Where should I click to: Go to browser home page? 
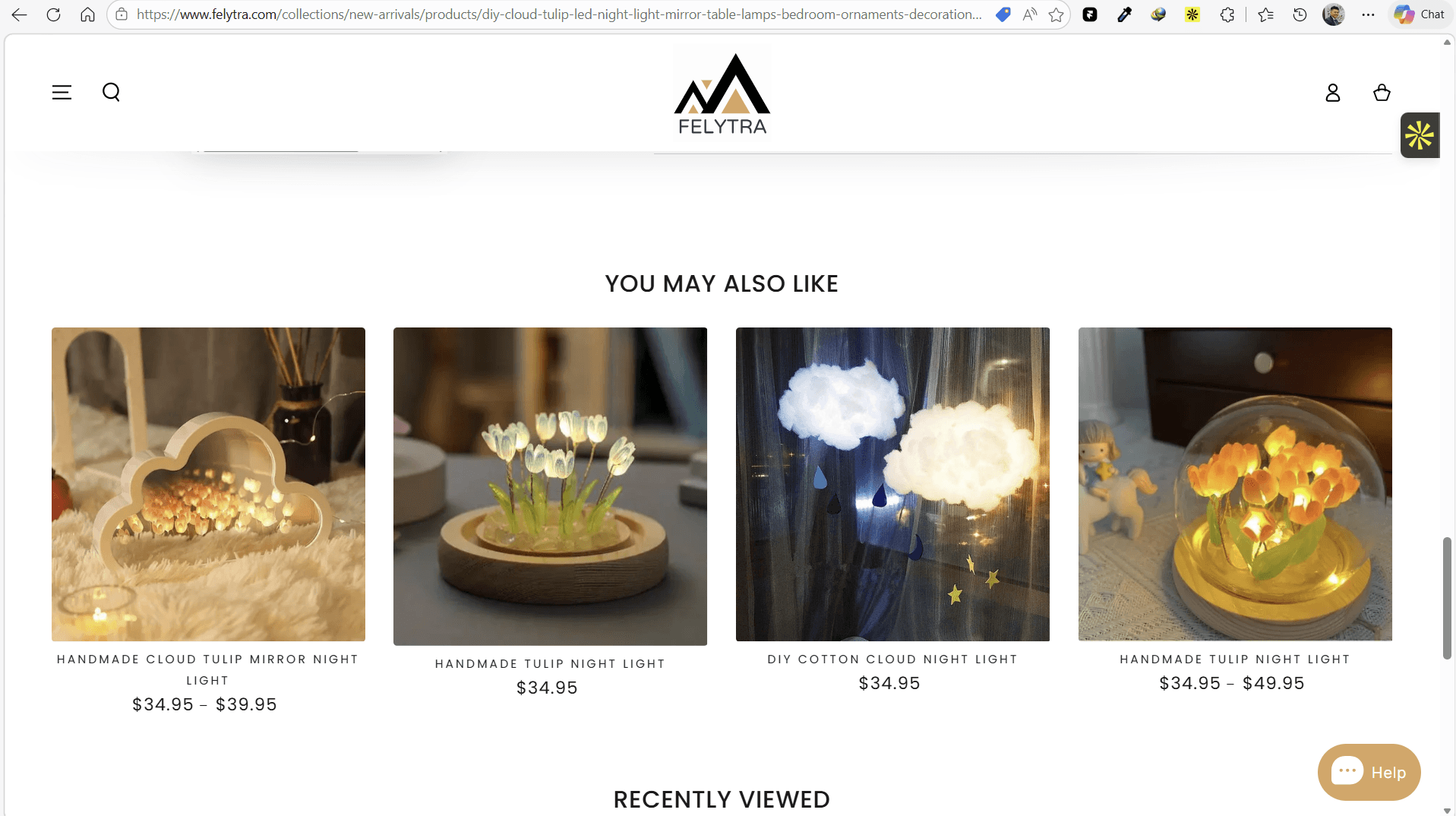87,14
